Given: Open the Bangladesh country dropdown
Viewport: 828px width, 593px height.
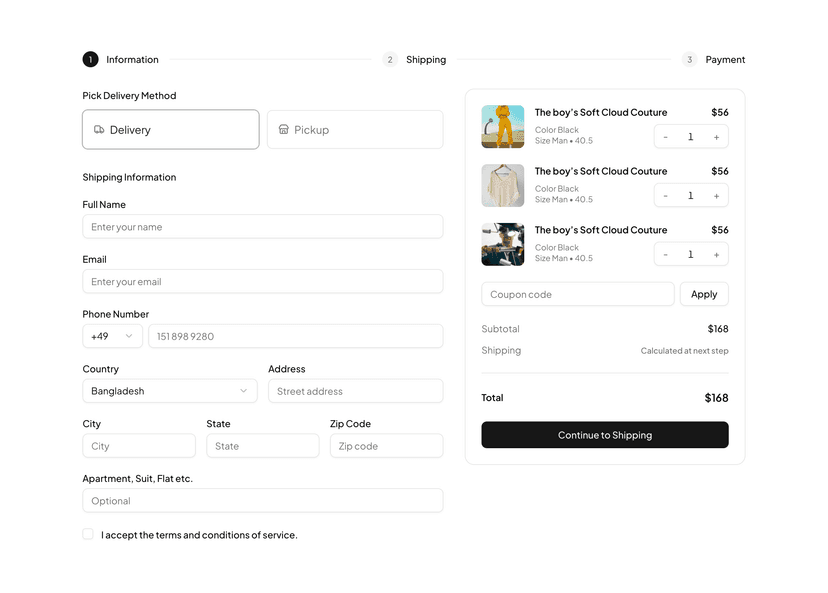Looking at the screenshot, I should click(x=169, y=391).
